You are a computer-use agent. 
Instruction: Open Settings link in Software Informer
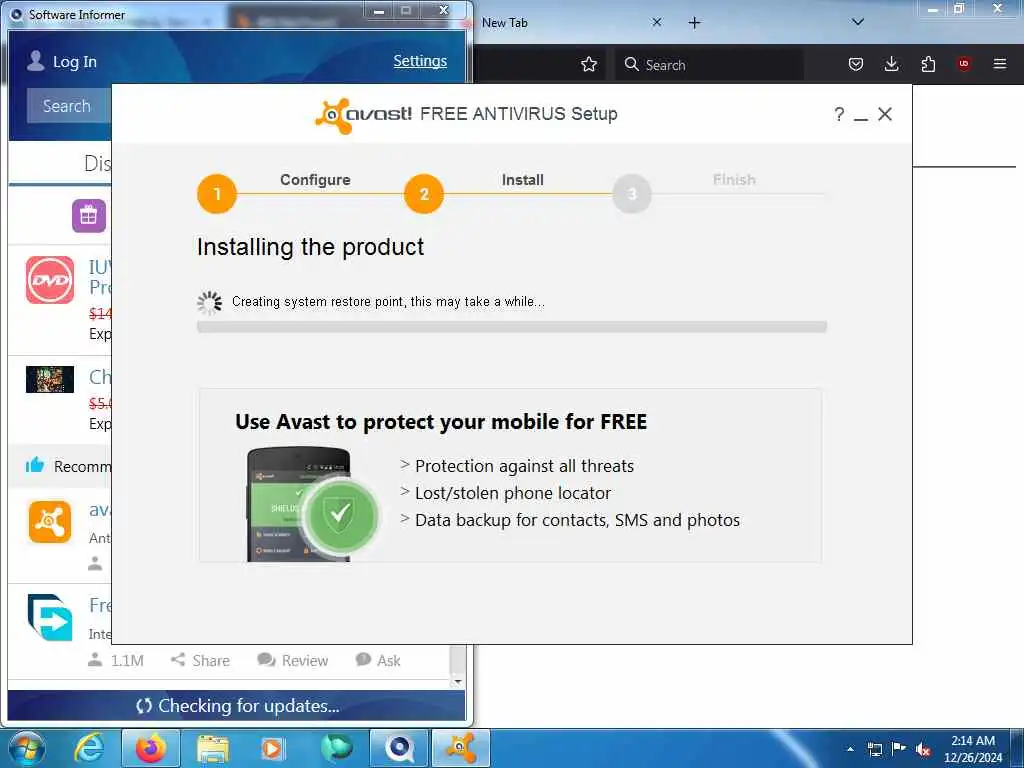[420, 61]
